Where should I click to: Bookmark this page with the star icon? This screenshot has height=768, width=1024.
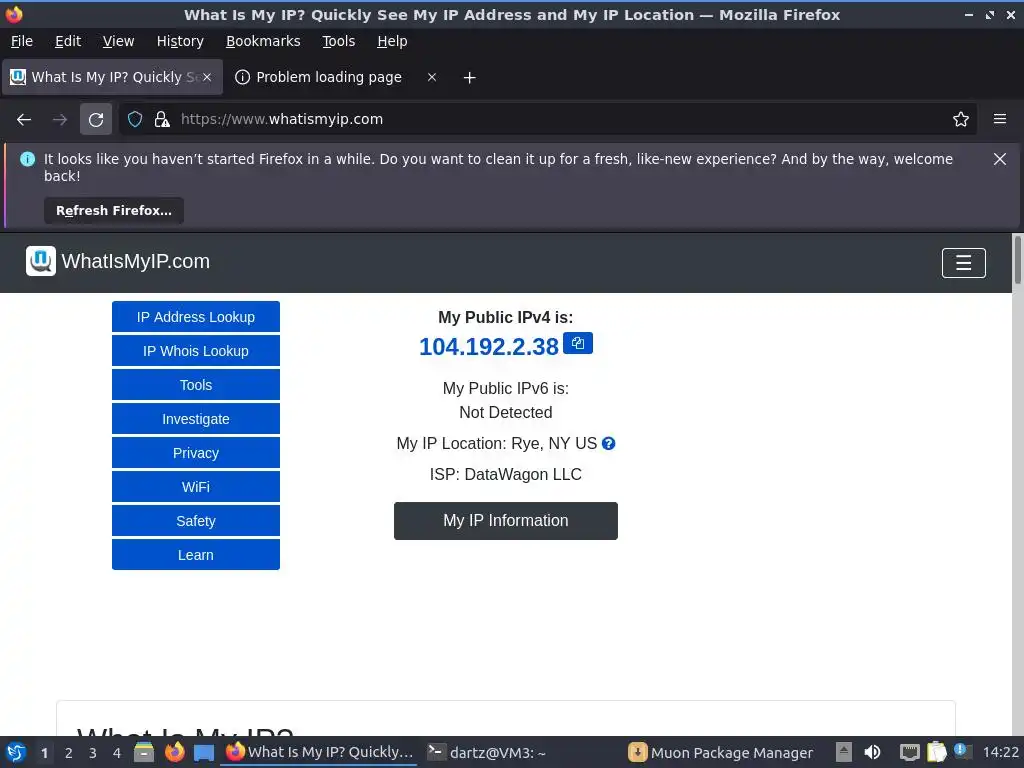960,120
